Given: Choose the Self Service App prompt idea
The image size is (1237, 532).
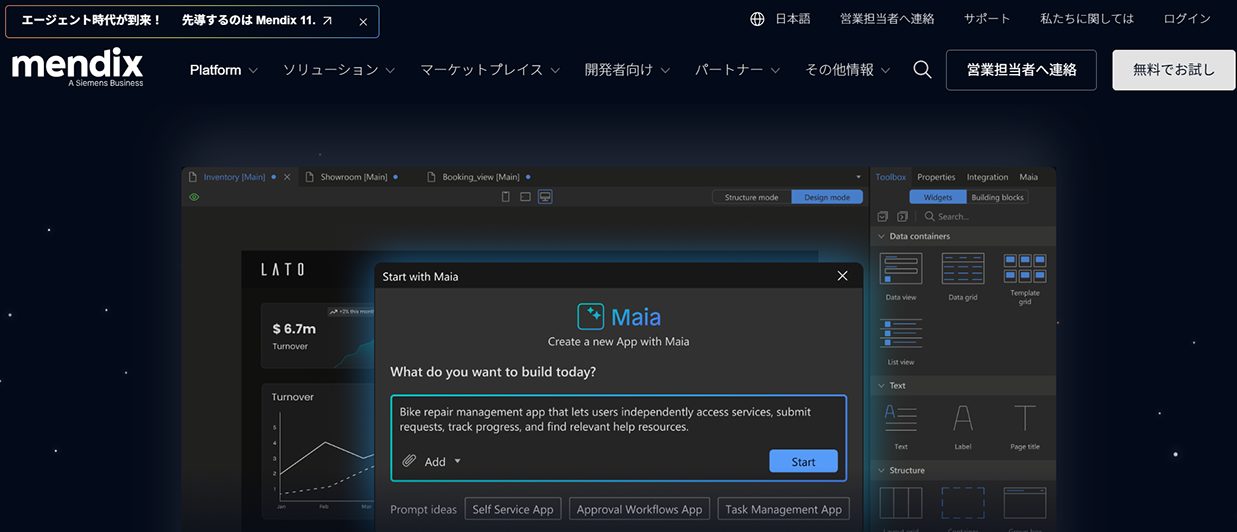Looking at the screenshot, I should tap(513, 509).
